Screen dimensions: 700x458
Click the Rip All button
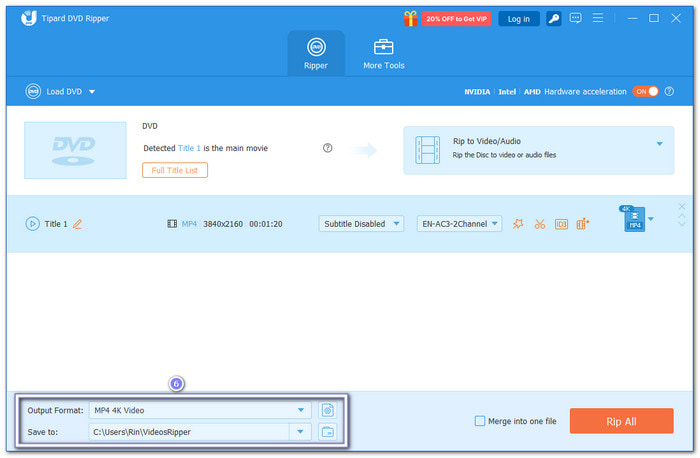(621, 421)
